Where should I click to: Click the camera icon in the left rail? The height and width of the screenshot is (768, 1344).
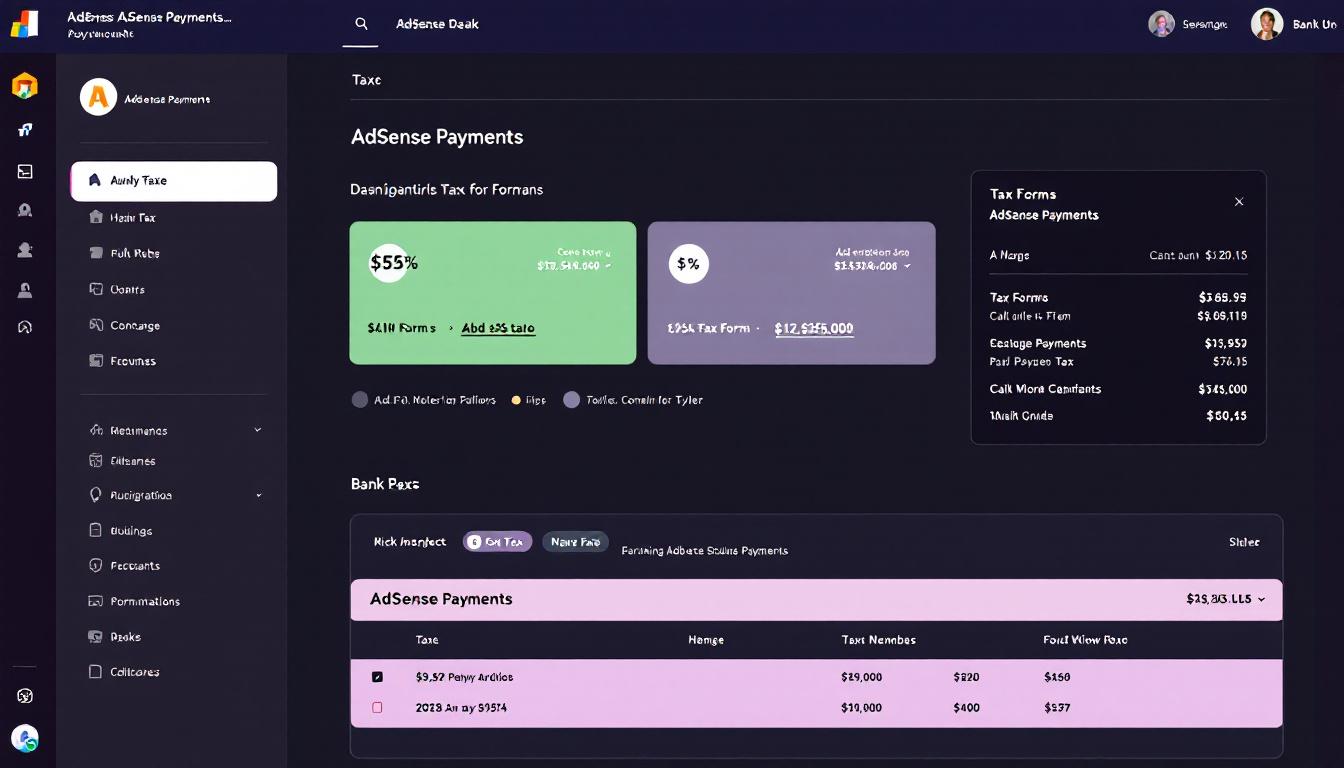[25, 209]
